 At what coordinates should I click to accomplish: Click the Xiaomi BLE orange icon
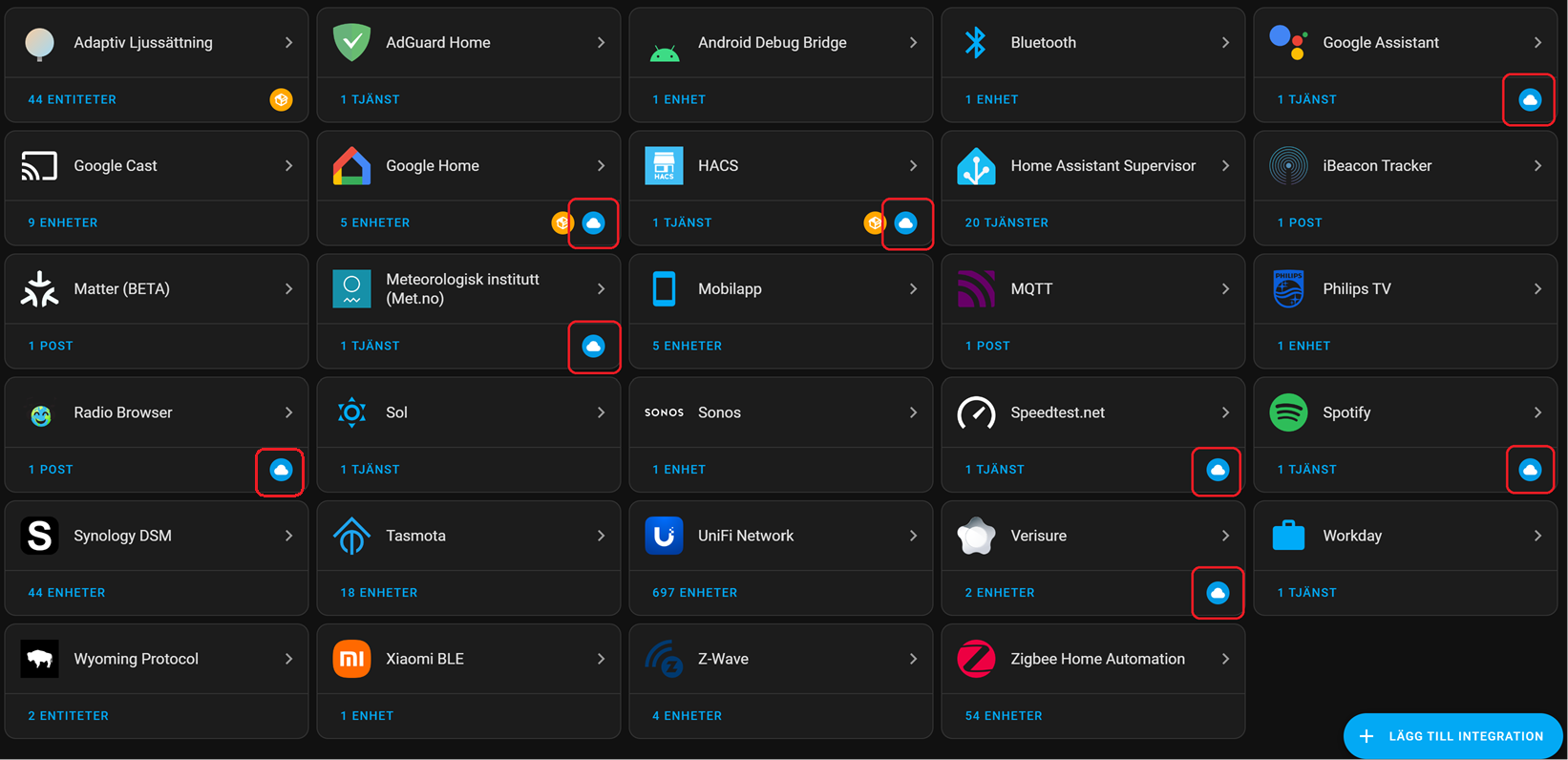pyautogui.click(x=351, y=659)
